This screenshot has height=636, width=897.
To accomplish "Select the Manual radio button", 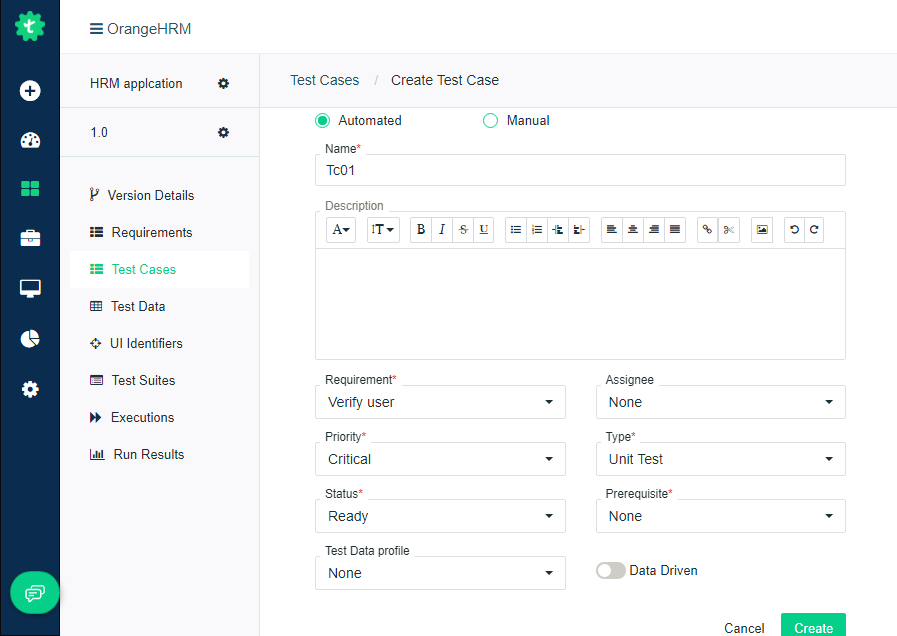I will tap(490, 121).
